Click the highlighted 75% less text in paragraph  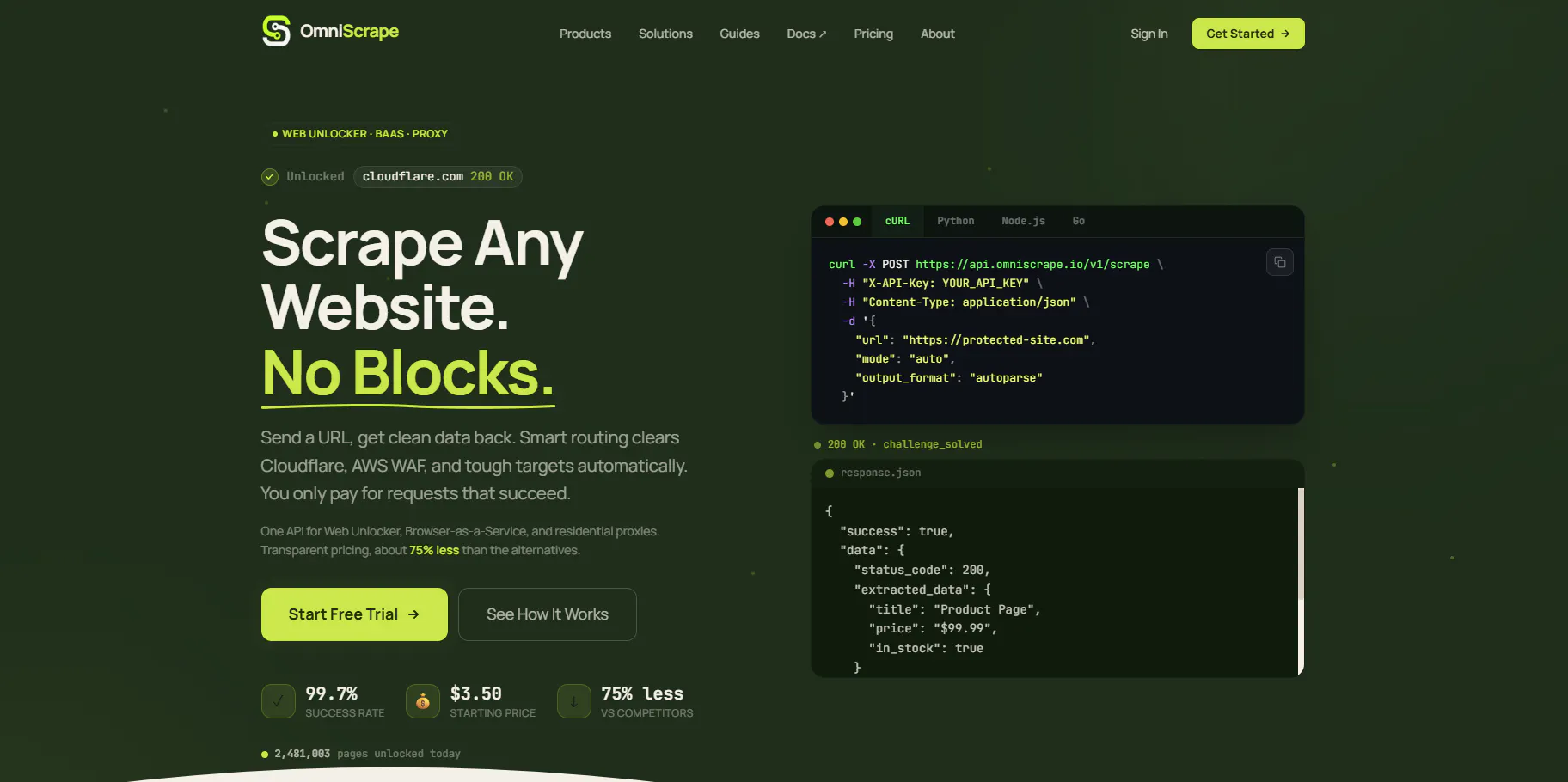pos(434,550)
